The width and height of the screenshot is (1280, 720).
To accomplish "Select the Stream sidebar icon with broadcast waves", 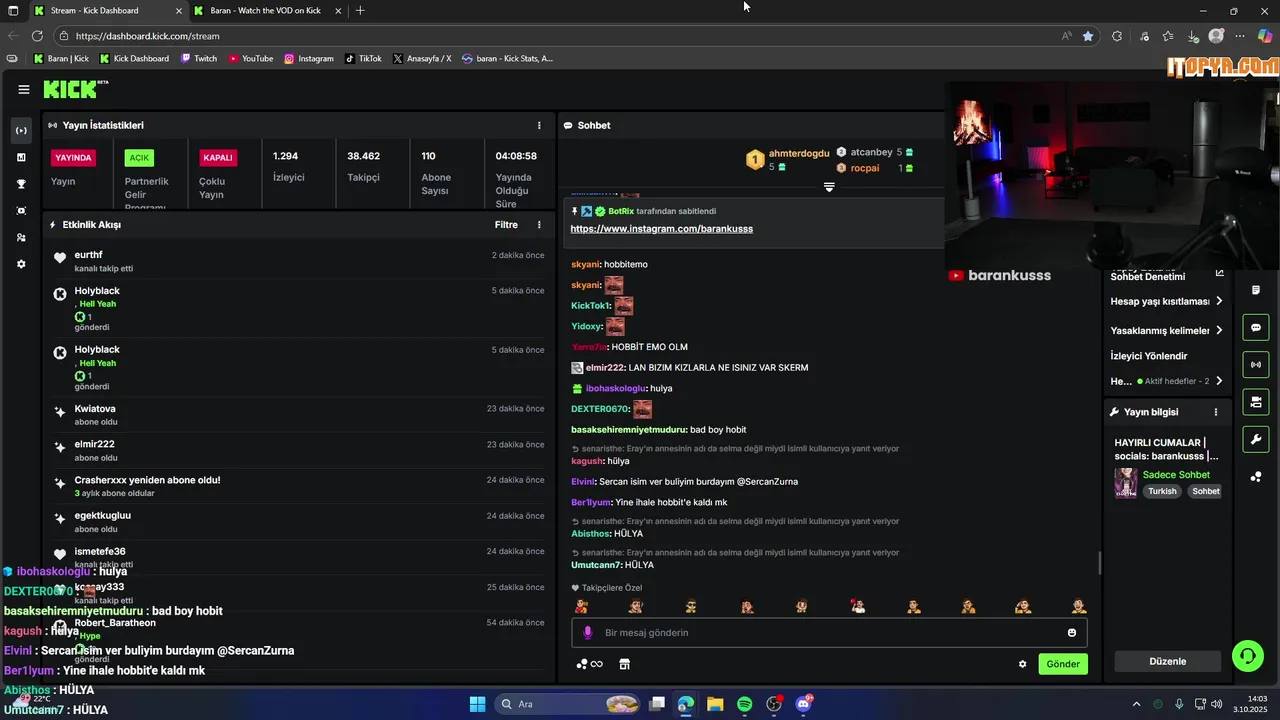I will pyautogui.click(x=21, y=131).
